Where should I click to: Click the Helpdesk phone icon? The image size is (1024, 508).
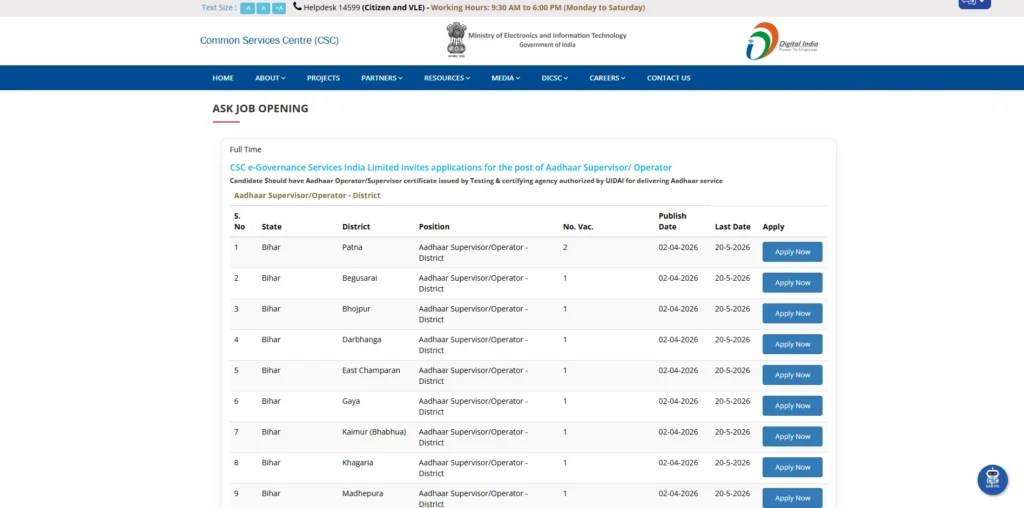pyautogui.click(x=297, y=7)
